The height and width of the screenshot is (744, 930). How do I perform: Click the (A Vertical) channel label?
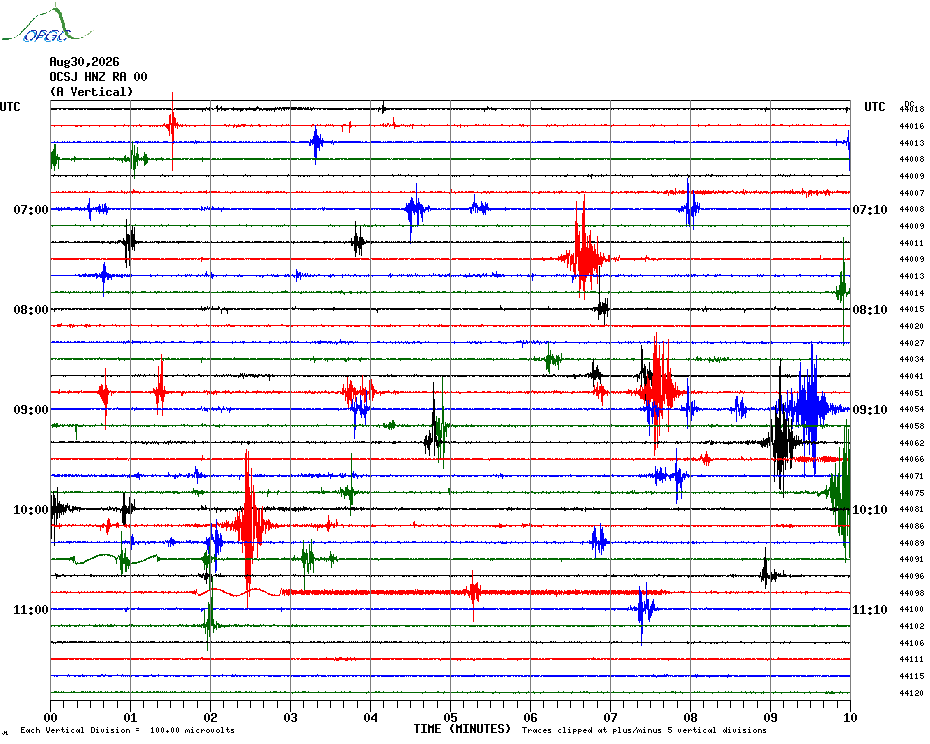[x=91, y=91]
